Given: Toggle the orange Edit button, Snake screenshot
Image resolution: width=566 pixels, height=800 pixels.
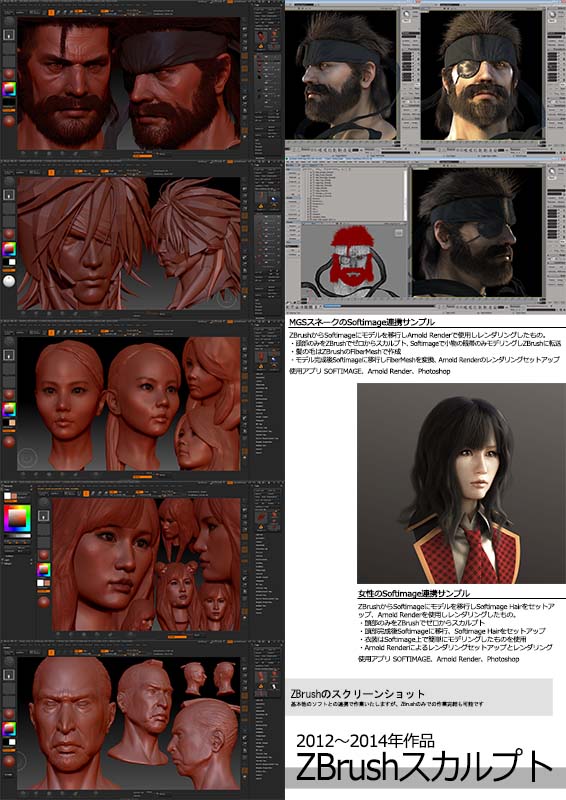Looking at the screenshot, I should coord(51,12).
